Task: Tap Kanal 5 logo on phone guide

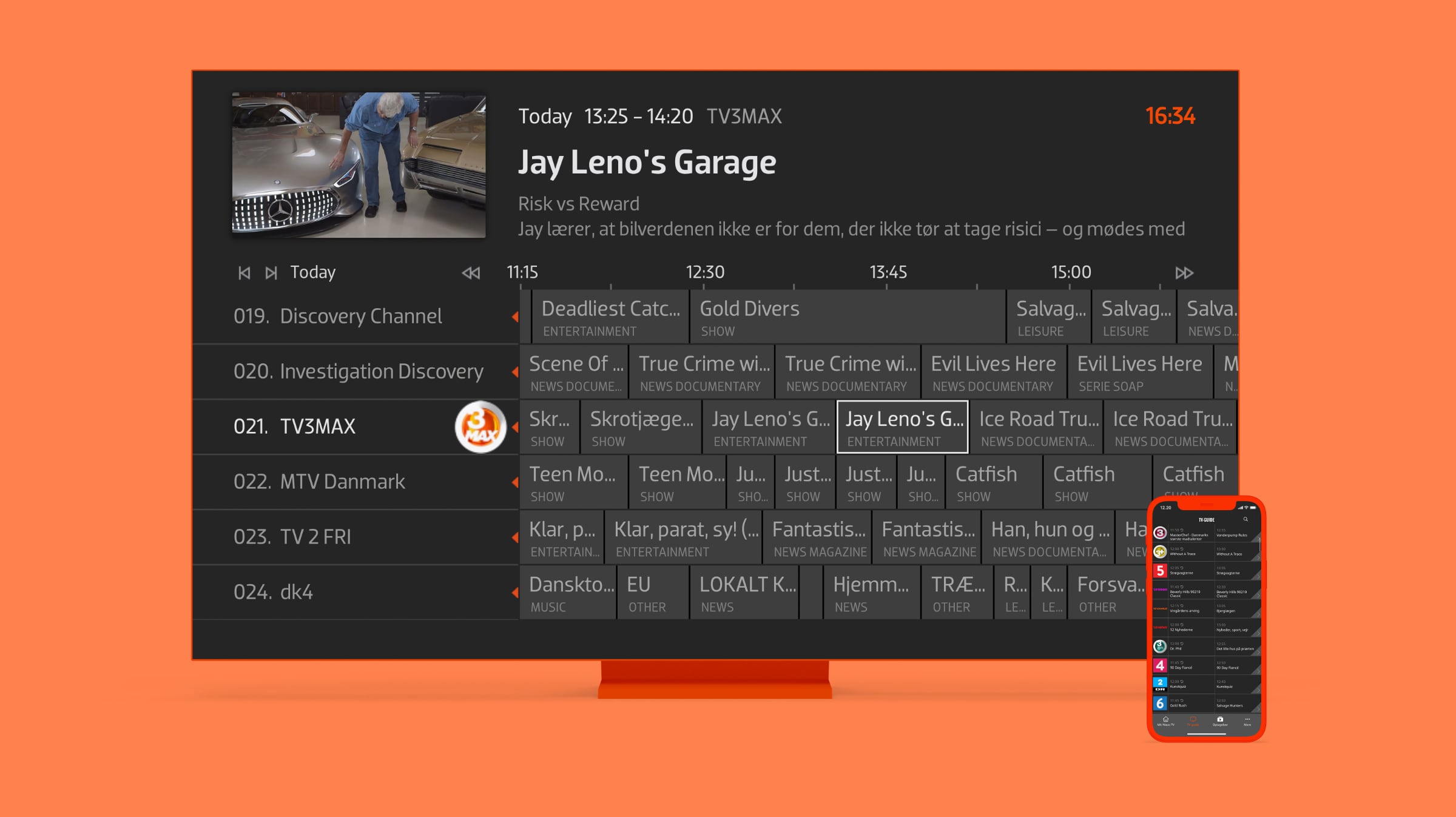Action: (1160, 571)
